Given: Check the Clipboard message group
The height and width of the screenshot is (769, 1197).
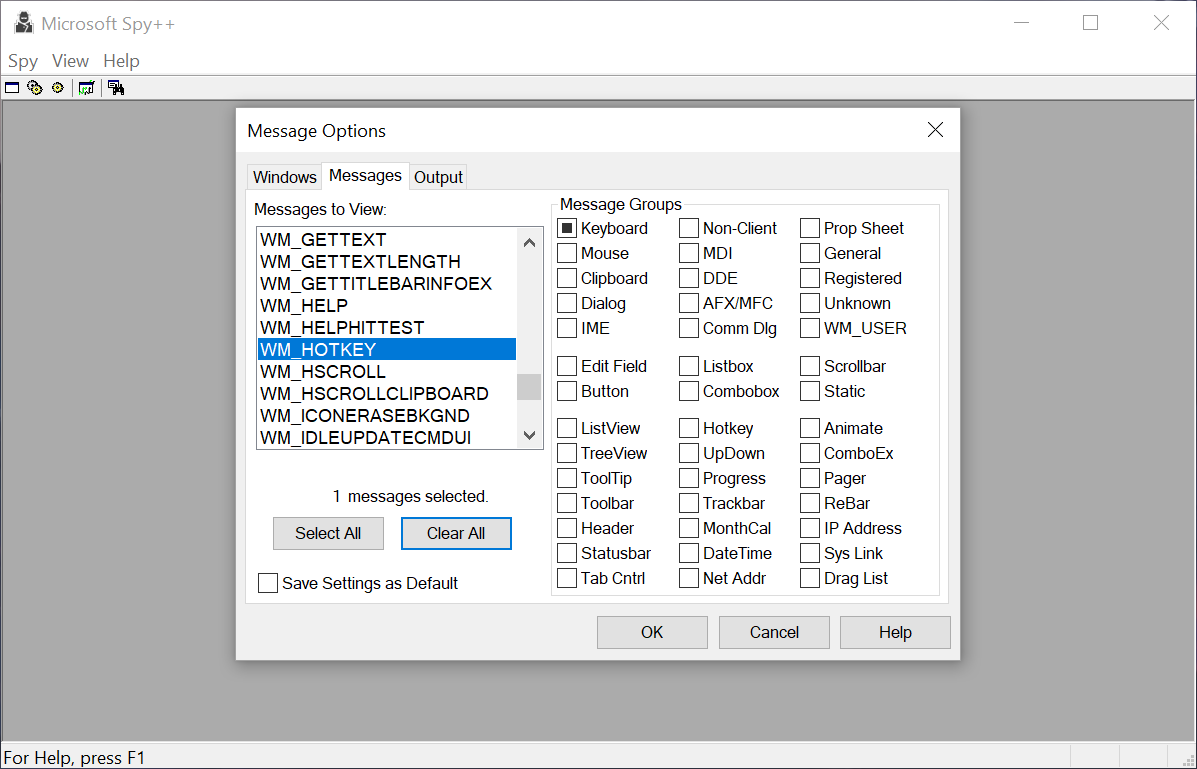Looking at the screenshot, I should pyautogui.click(x=567, y=279).
